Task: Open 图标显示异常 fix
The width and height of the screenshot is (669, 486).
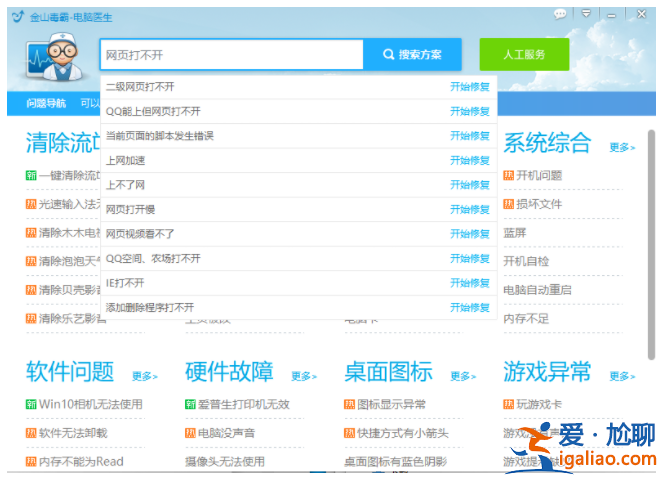Action: tap(391, 405)
